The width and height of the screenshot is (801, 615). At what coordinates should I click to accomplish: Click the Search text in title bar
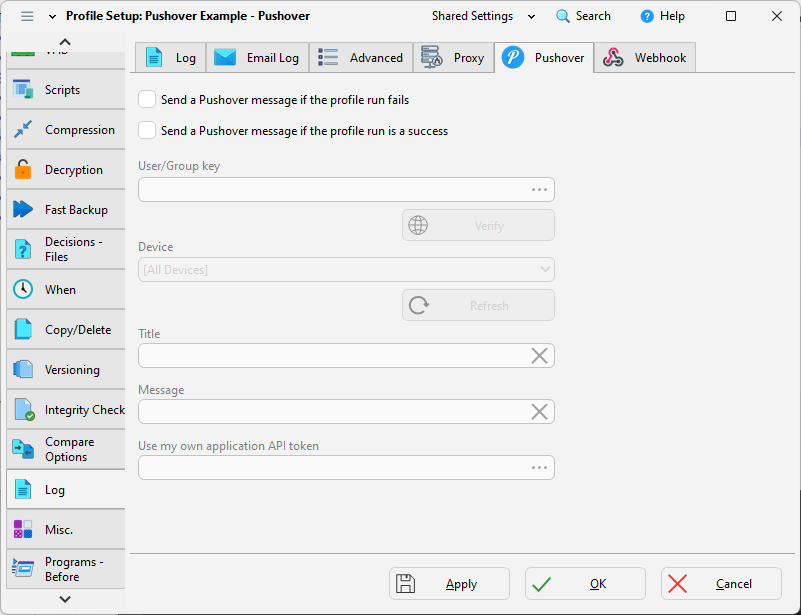593,16
